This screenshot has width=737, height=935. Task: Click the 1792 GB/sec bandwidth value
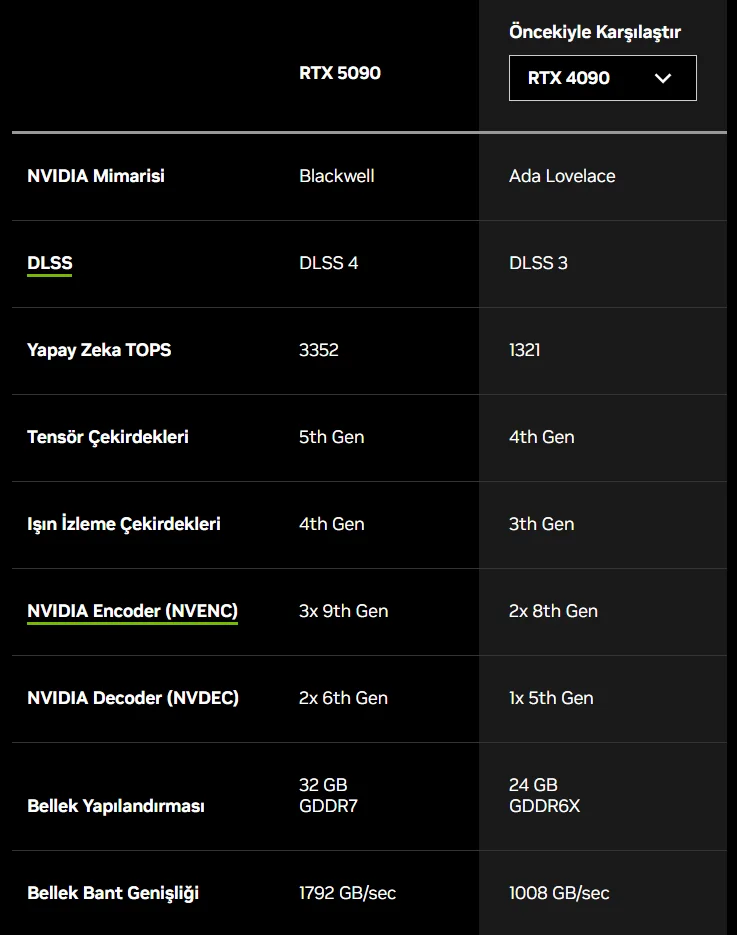tap(347, 893)
